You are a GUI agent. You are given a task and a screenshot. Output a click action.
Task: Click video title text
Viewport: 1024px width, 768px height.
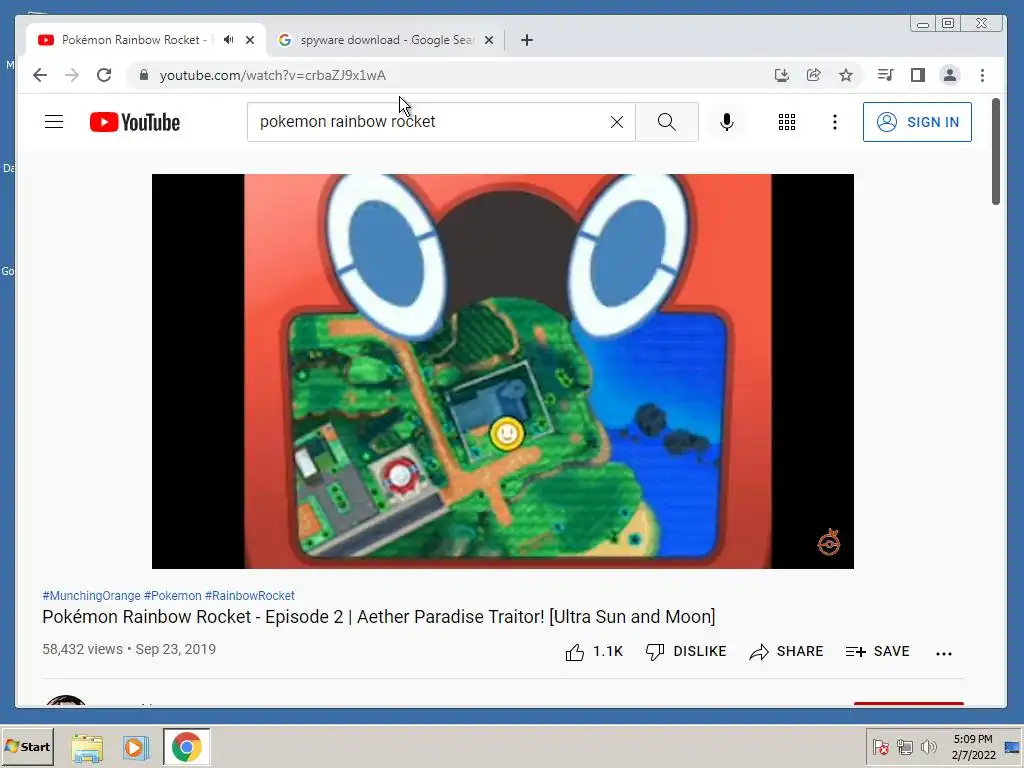379,616
